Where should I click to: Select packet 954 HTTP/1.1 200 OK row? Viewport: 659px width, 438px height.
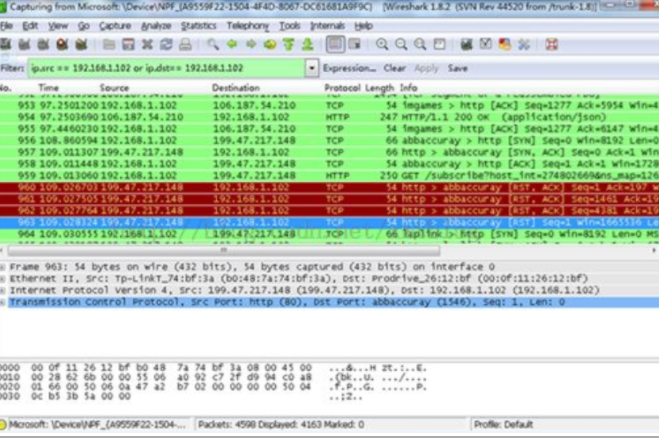[x=330, y=117]
